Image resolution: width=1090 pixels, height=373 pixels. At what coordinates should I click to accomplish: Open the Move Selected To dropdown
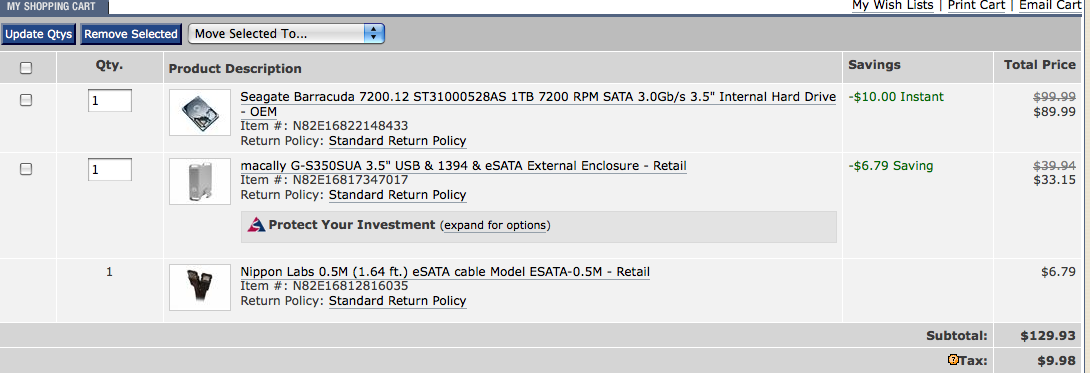tap(286, 33)
